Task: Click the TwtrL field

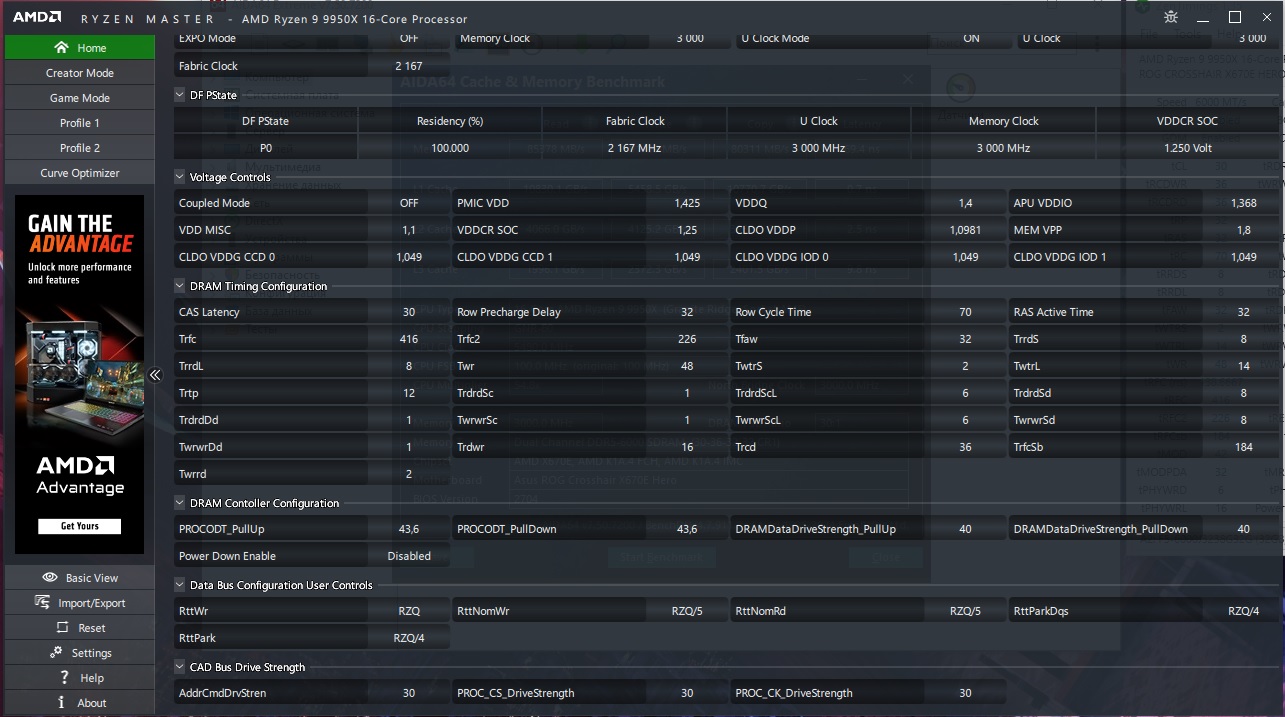Action: [x=1145, y=366]
